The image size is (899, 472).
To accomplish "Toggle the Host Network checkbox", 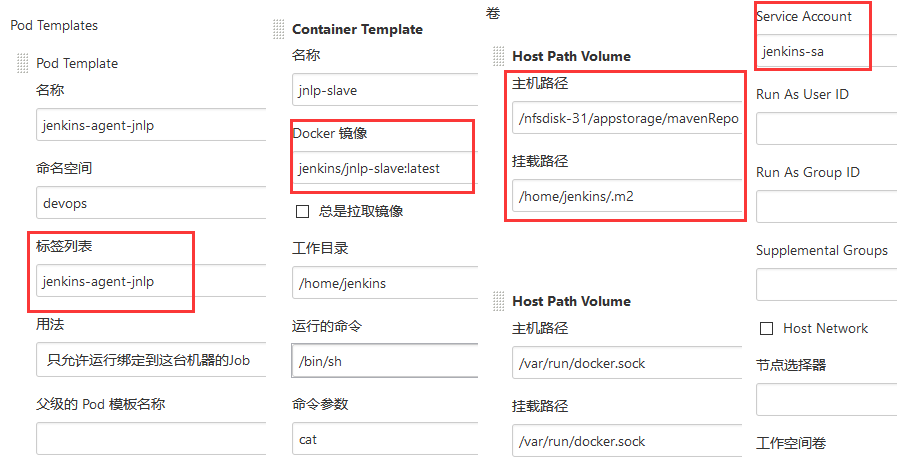I will click(x=767, y=329).
